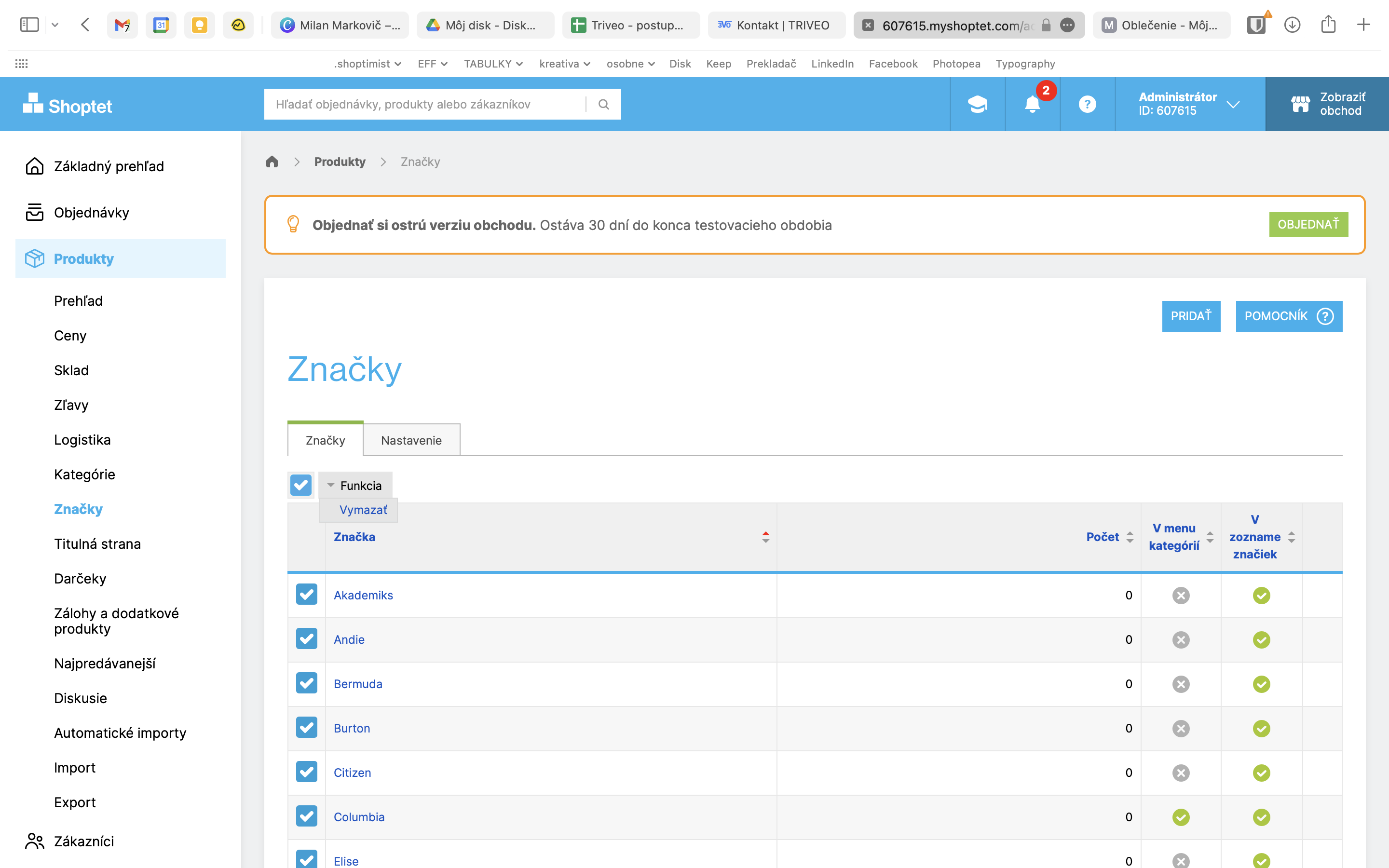Viewport: 1389px width, 868px height.
Task: Expand the osobne bookmarks folder
Action: [x=630, y=64]
